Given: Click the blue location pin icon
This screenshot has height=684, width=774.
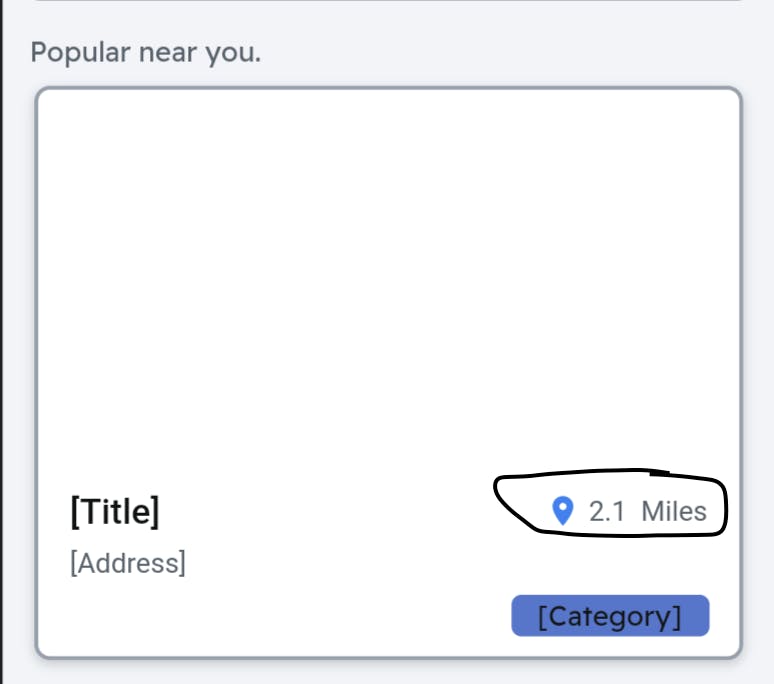Looking at the screenshot, I should [x=563, y=512].
